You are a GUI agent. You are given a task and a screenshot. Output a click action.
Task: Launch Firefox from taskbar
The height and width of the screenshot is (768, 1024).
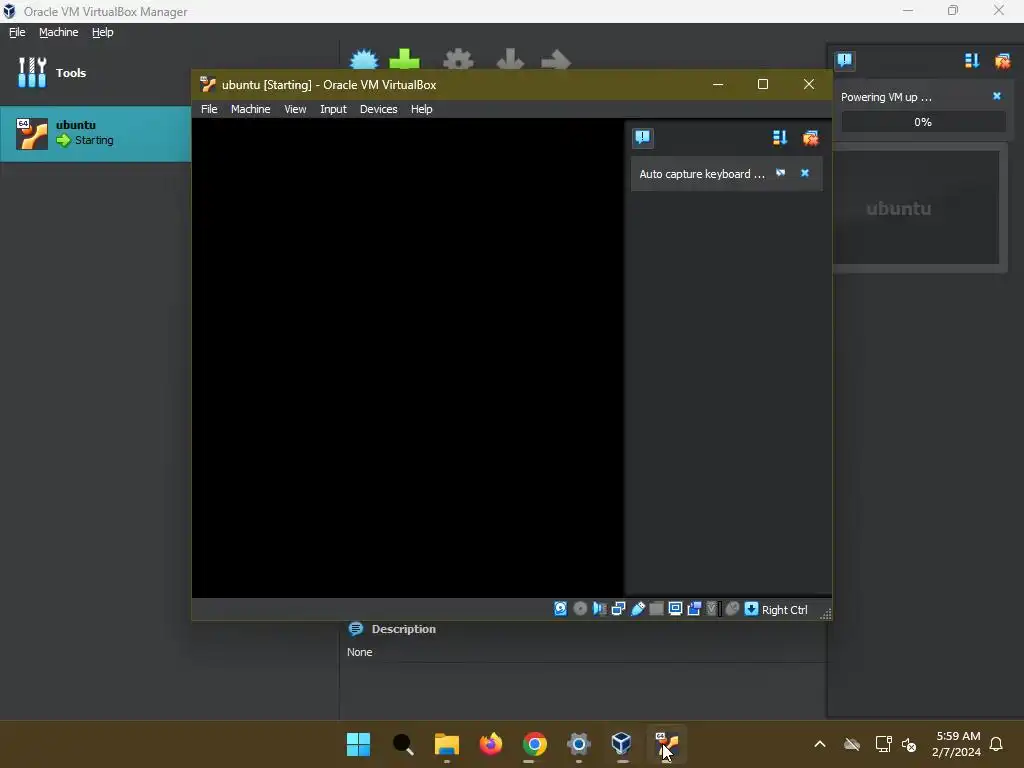[x=490, y=744]
